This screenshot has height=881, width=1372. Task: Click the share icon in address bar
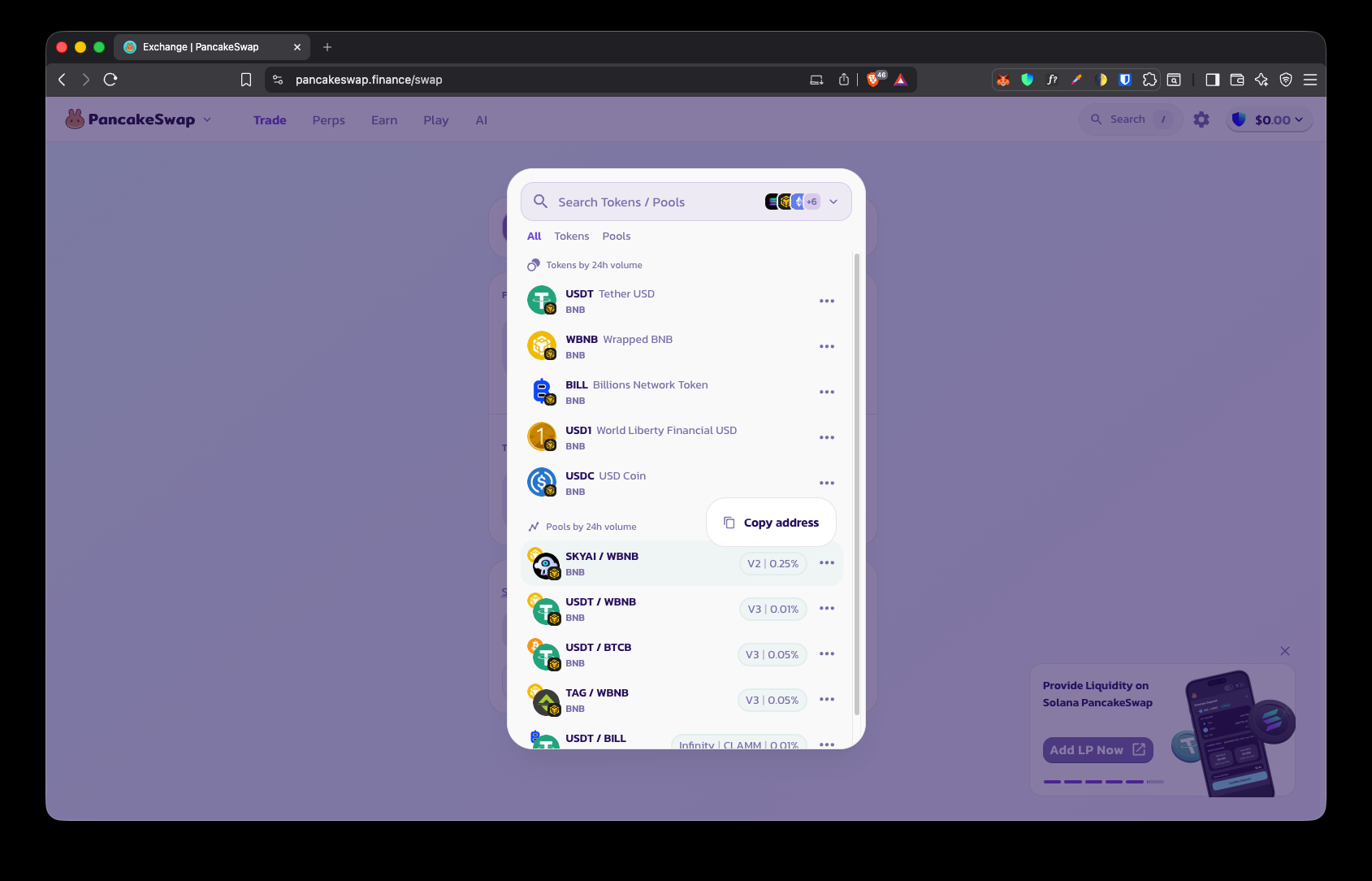[844, 80]
